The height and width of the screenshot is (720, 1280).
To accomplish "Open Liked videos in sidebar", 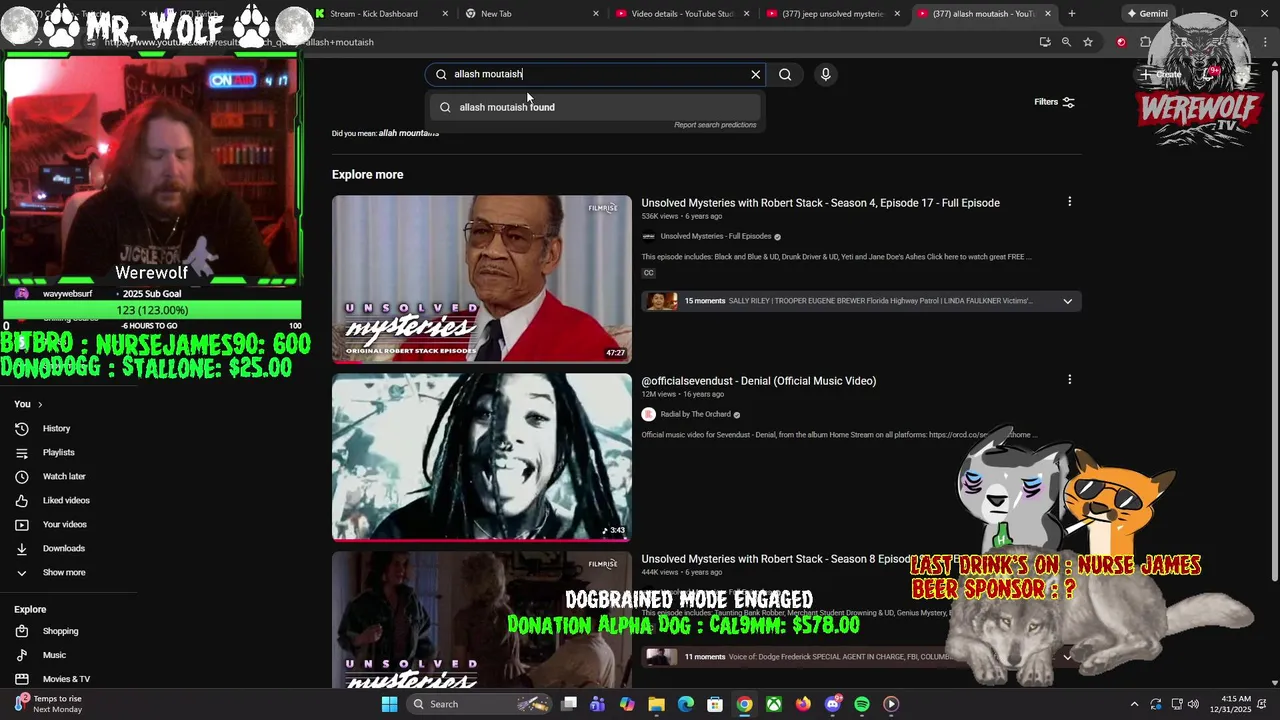I will click(x=66, y=501).
